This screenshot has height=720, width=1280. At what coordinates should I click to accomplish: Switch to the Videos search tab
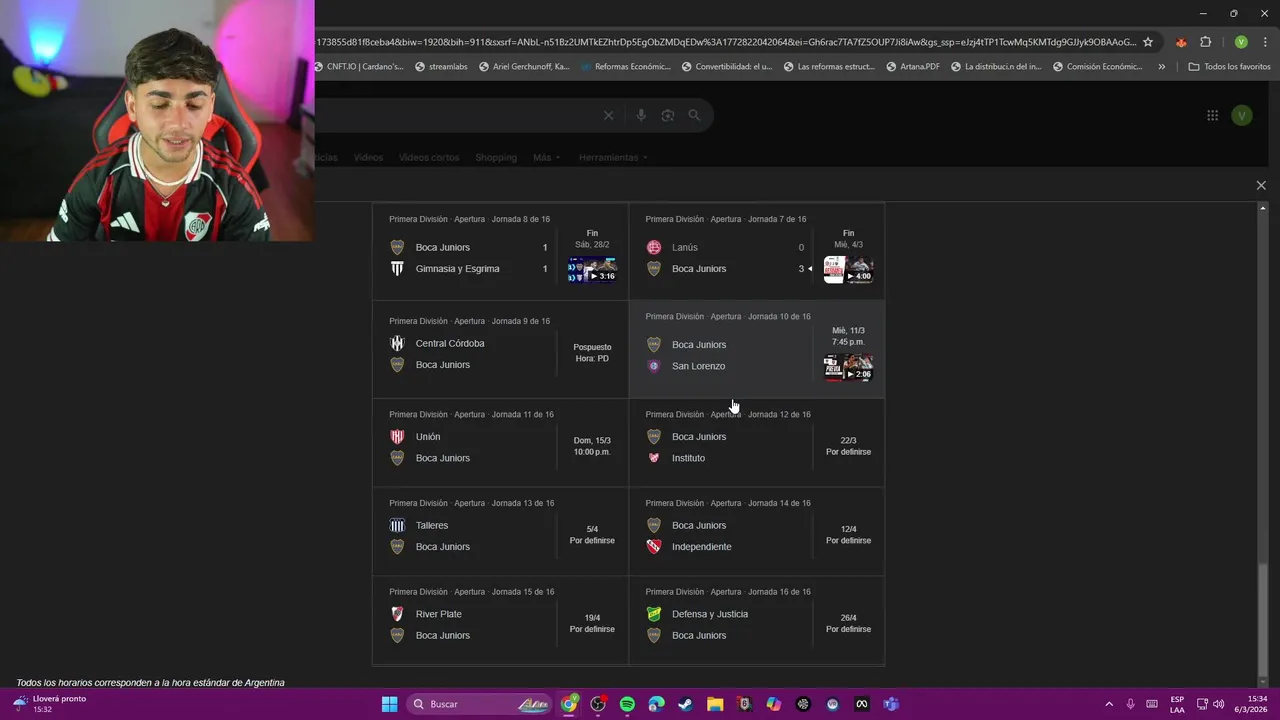(368, 157)
